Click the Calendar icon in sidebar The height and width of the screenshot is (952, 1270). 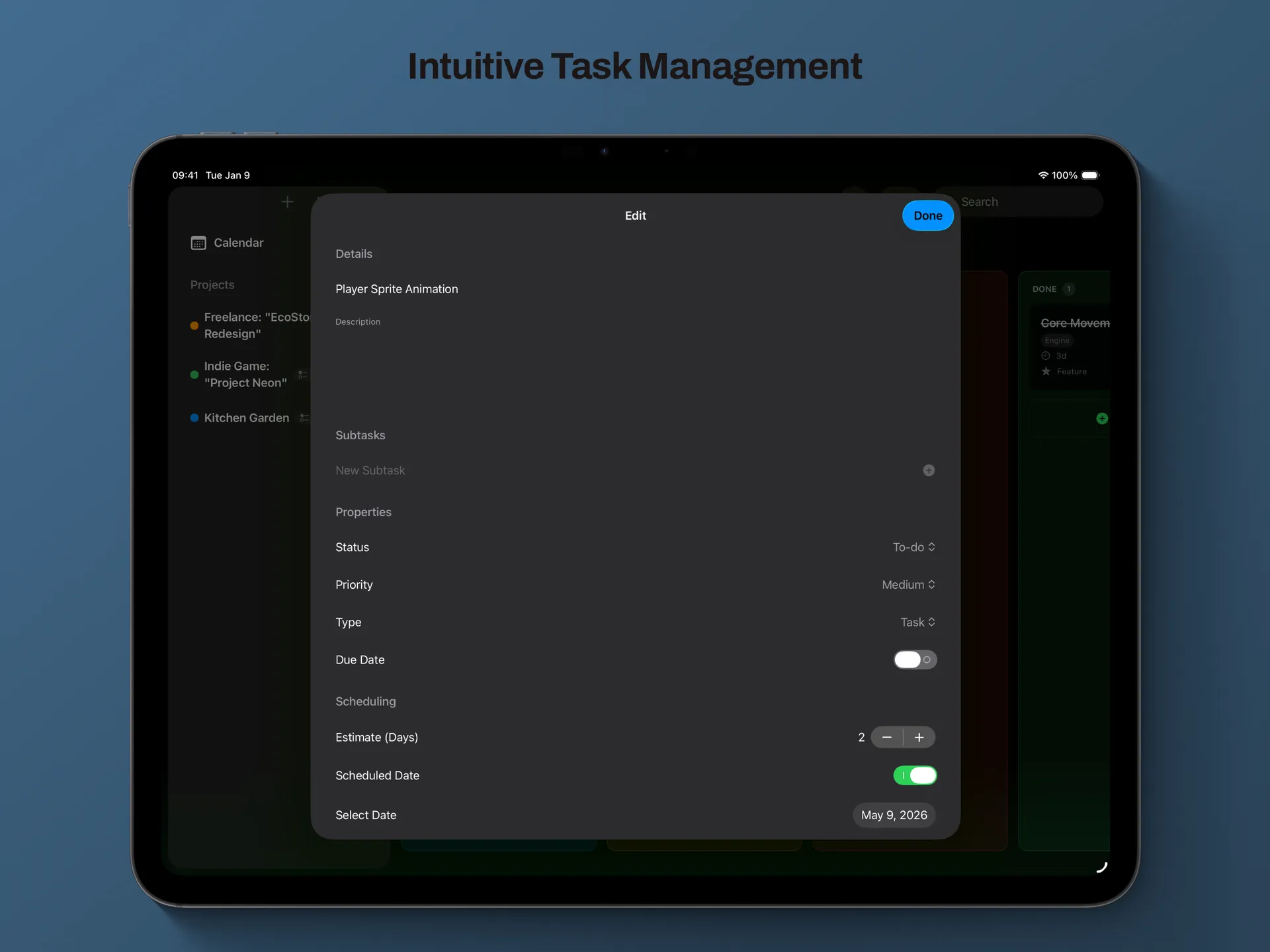point(198,243)
